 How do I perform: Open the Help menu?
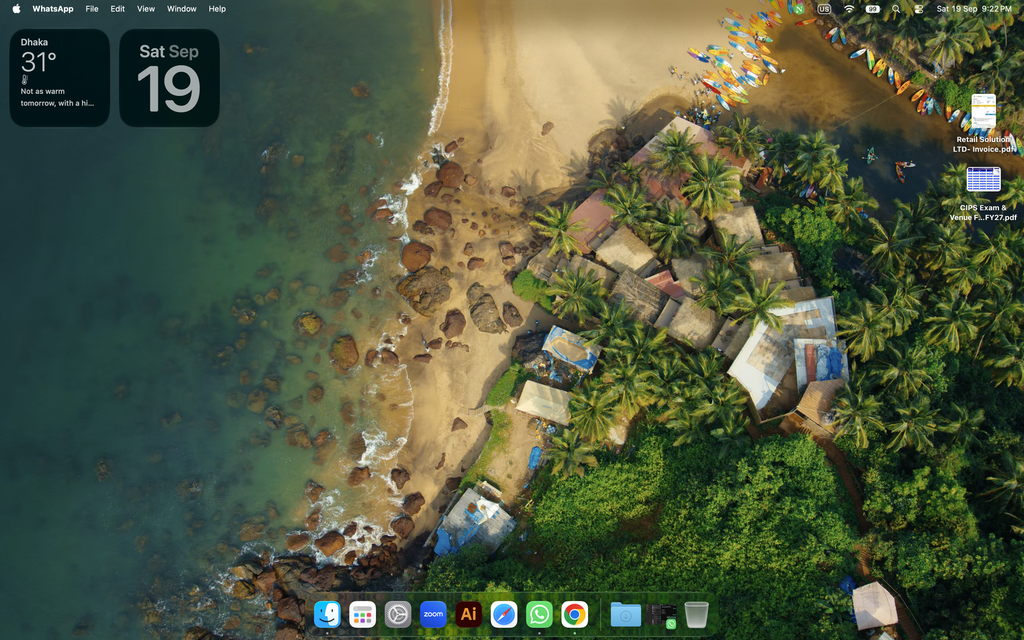point(217,8)
